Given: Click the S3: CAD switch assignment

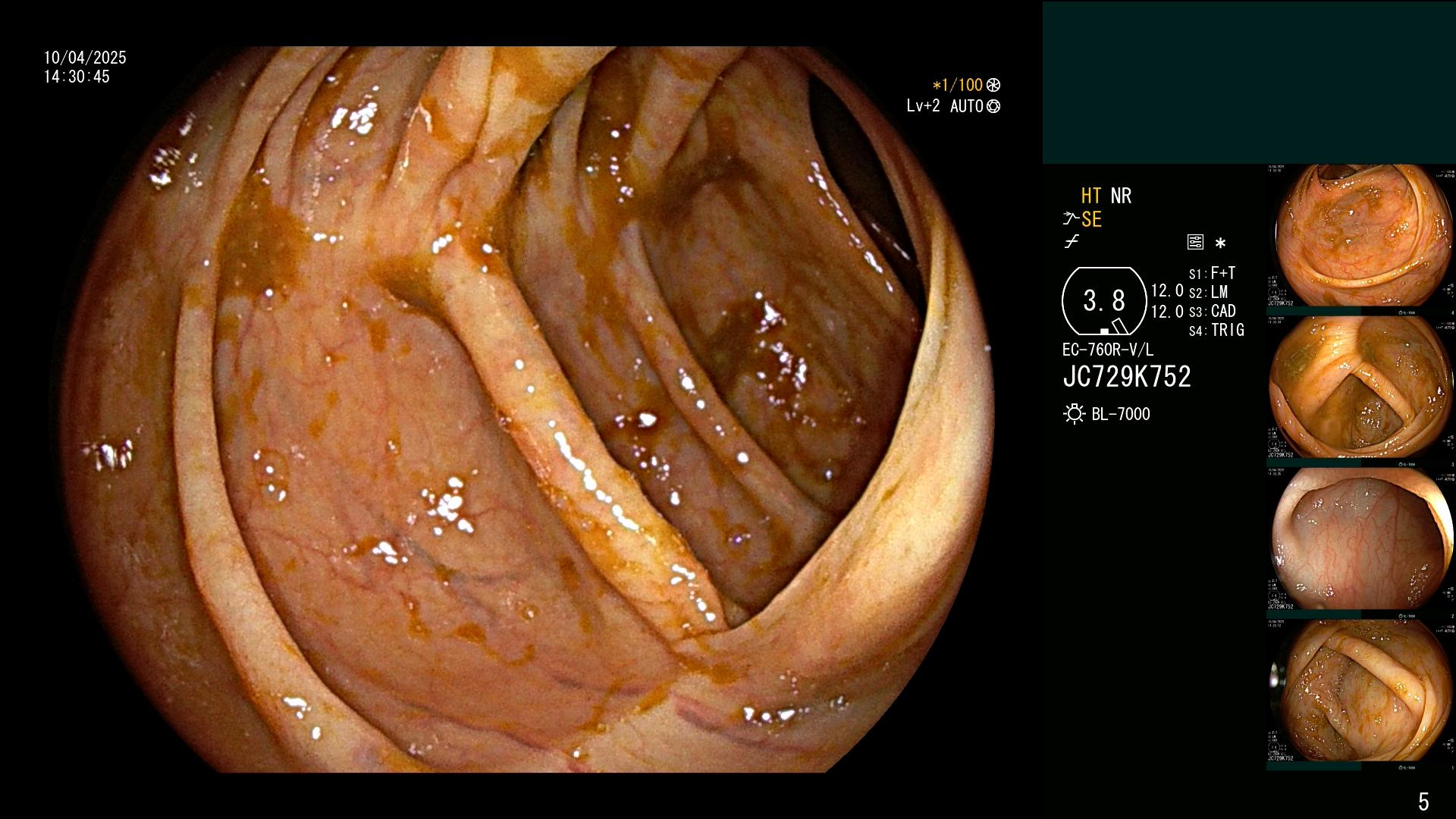Looking at the screenshot, I should (x=1212, y=311).
